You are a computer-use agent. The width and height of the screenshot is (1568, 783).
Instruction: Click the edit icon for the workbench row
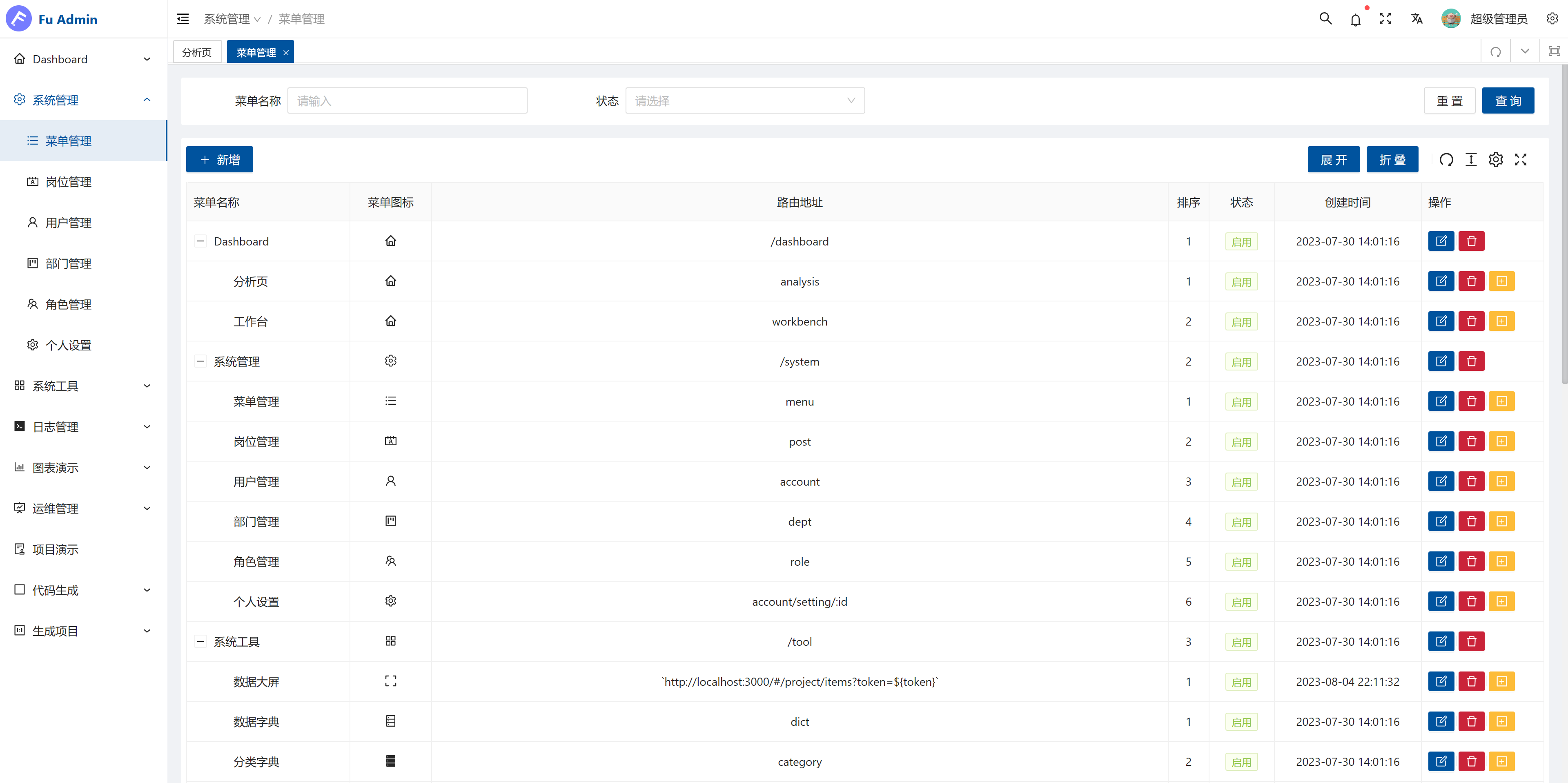pos(1441,321)
